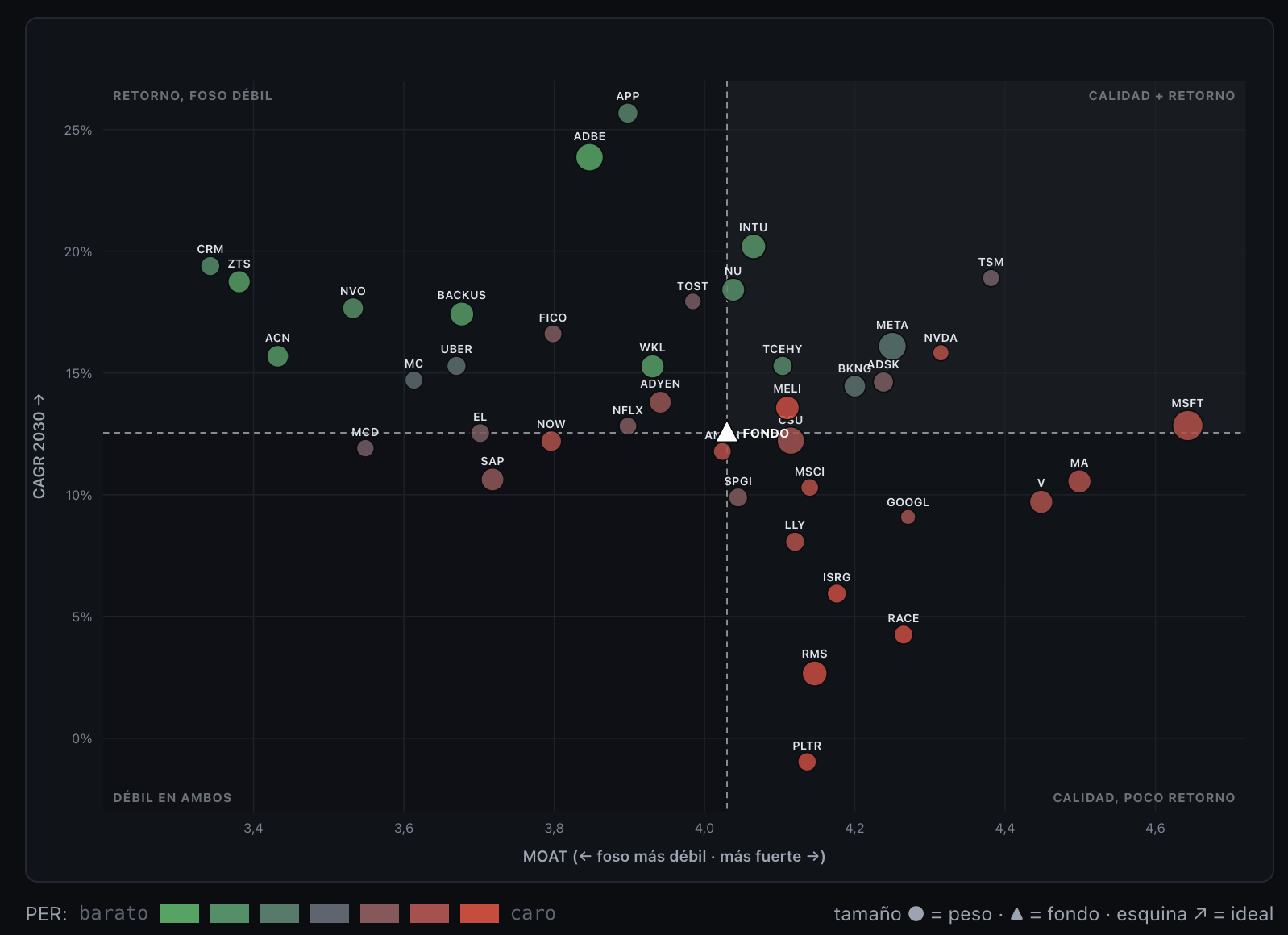
Task: Click the neutral gray PER legend swatch
Action: click(x=330, y=913)
